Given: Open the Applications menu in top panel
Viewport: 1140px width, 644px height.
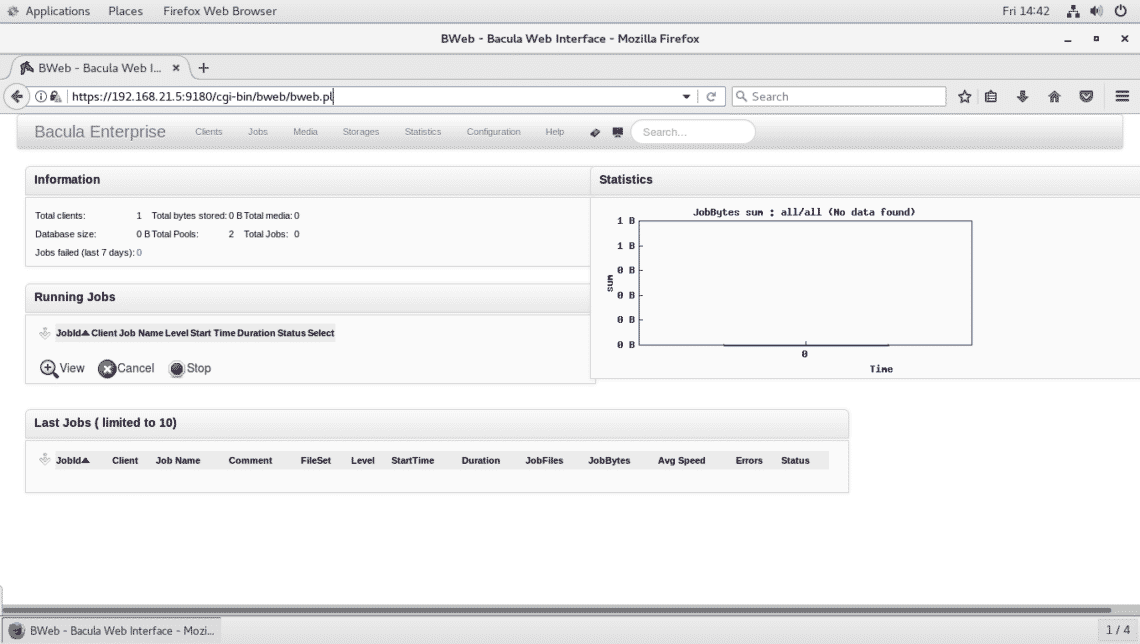Looking at the screenshot, I should pyautogui.click(x=57, y=11).
